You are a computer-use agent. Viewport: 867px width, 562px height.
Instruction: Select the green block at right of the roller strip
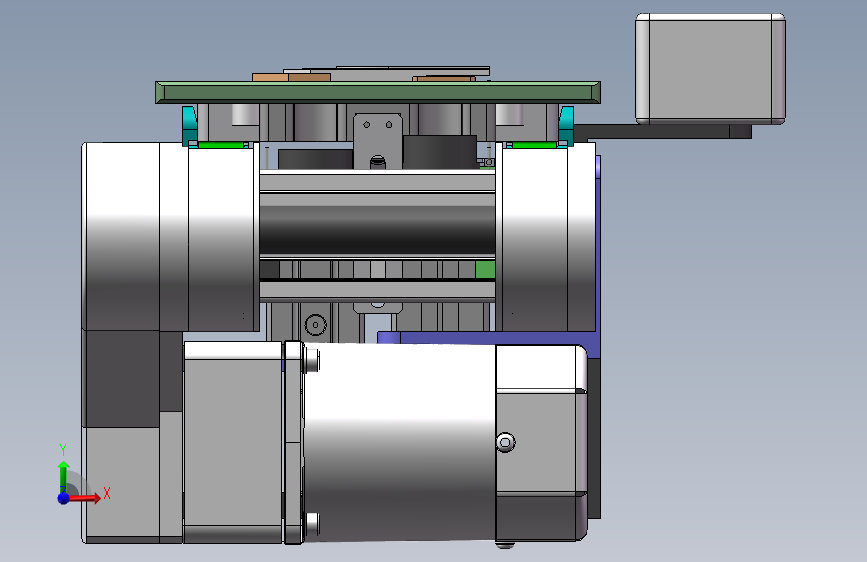coord(485,269)
